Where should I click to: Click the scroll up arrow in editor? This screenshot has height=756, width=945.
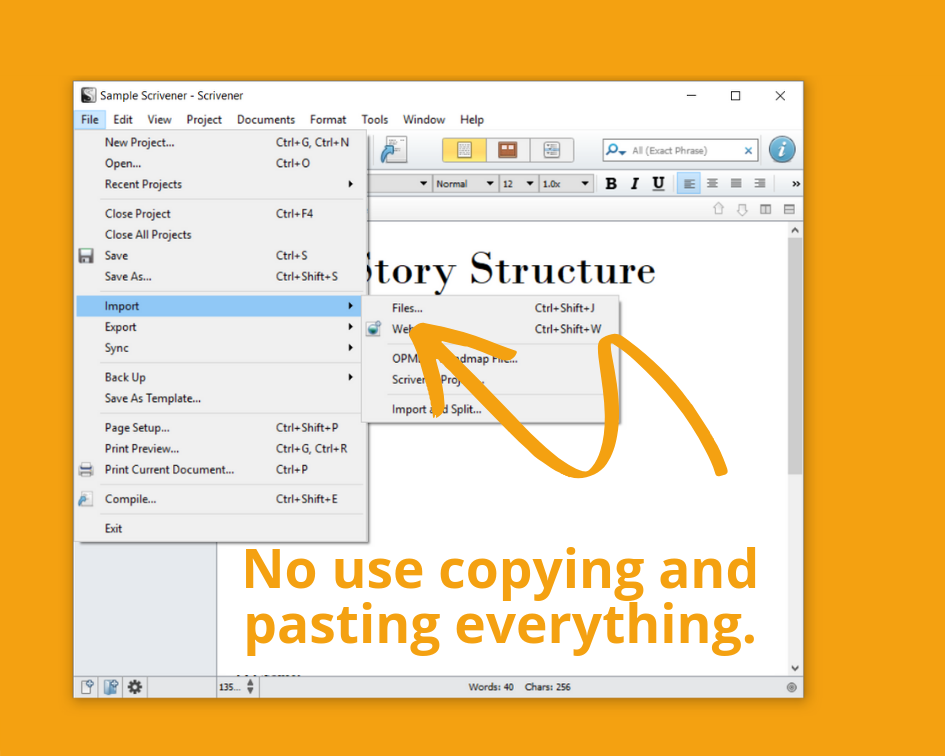795,230
